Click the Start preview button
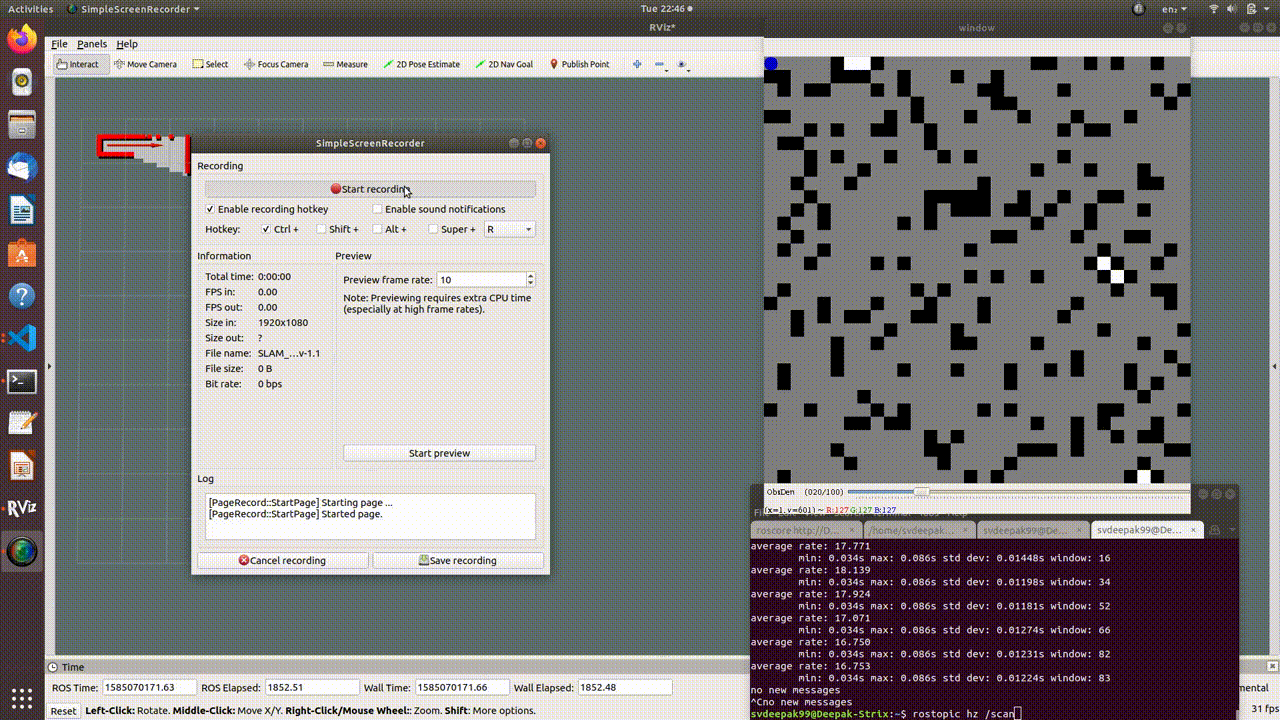The width and height of the screenshot is (1280, 720). (x=439, y=453)
